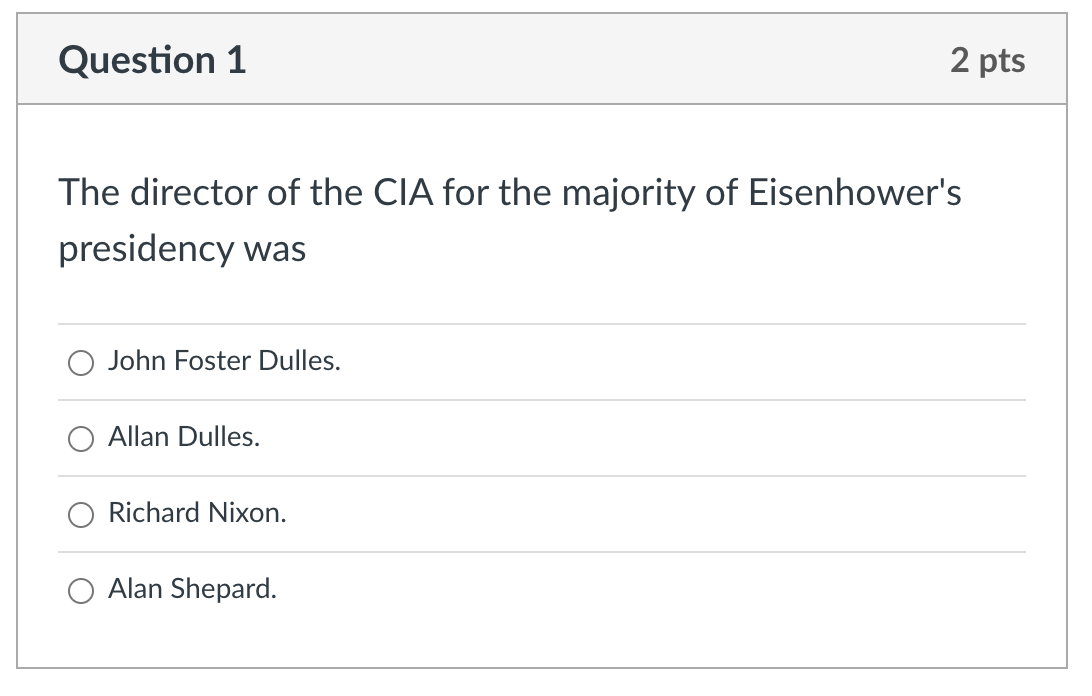Click the word 'CIA' in the question
Image resolution: width=1092 pixels, height=696 pixels.
pyautogui.click(x=403, y=193)
